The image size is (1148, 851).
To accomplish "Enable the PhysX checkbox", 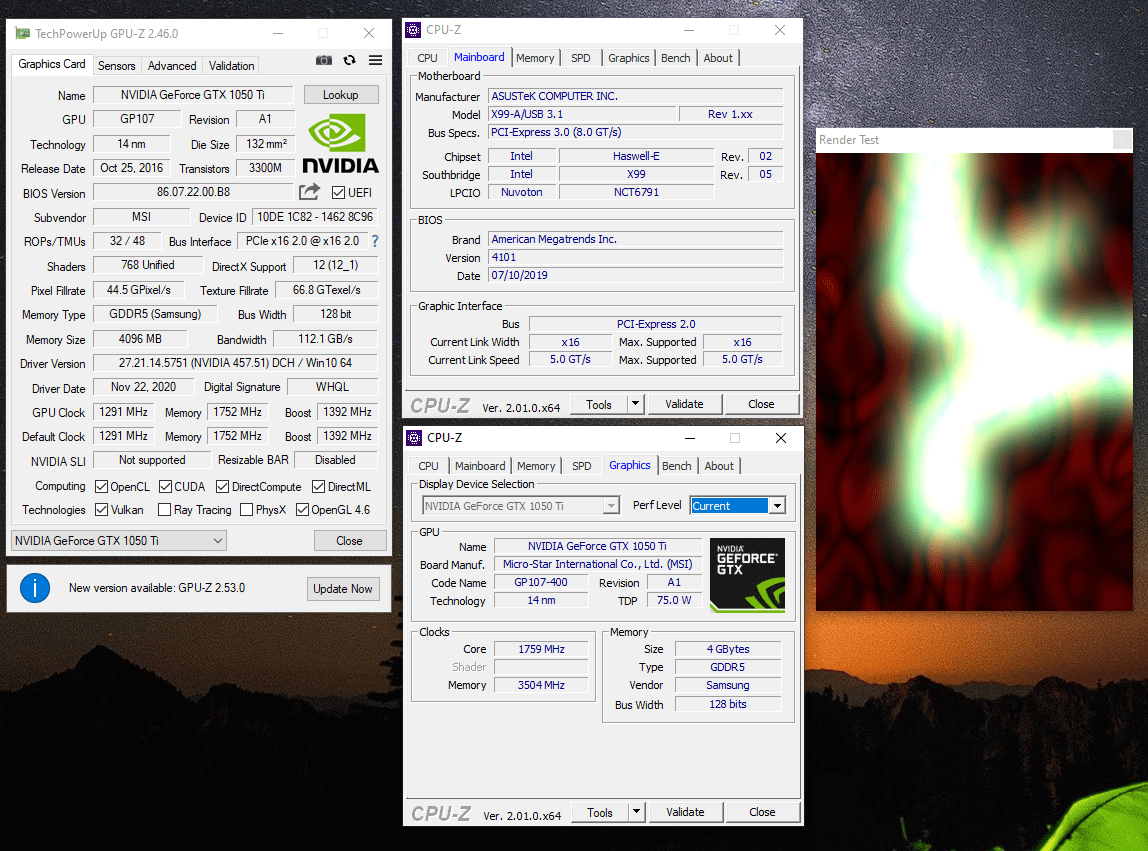I will coord(247,510).
